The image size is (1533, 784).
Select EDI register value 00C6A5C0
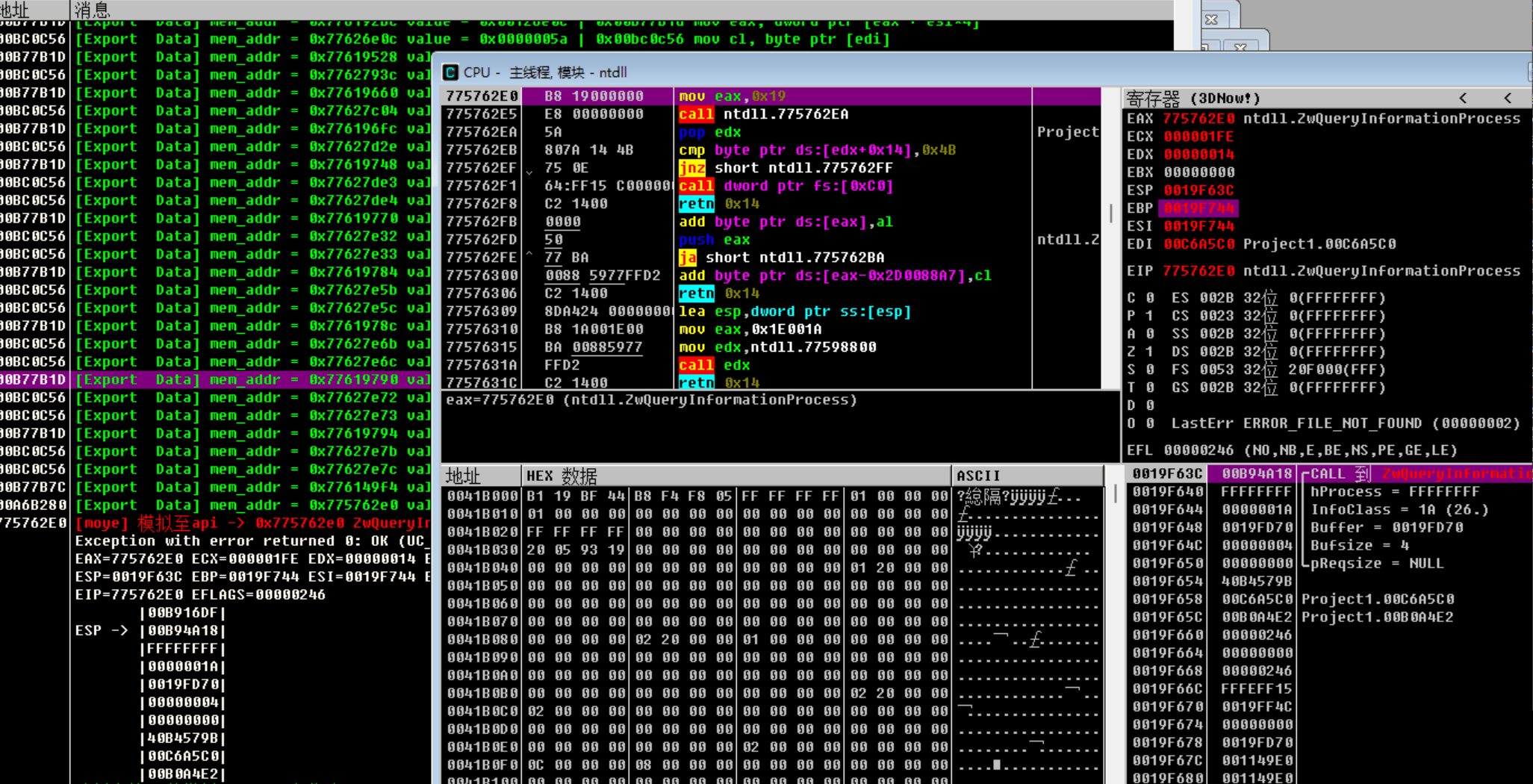pos(1198,244)
